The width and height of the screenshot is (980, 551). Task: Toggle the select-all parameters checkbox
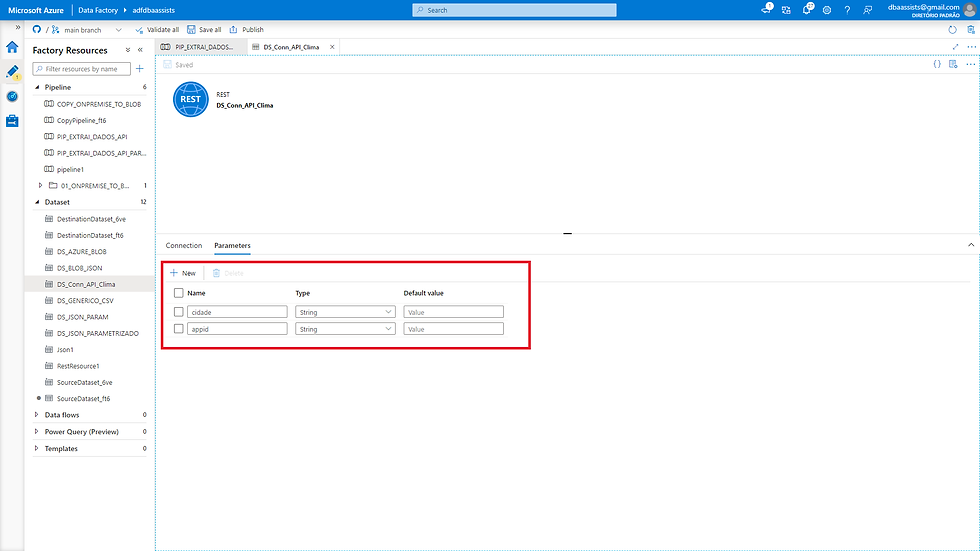pos(179,293)
